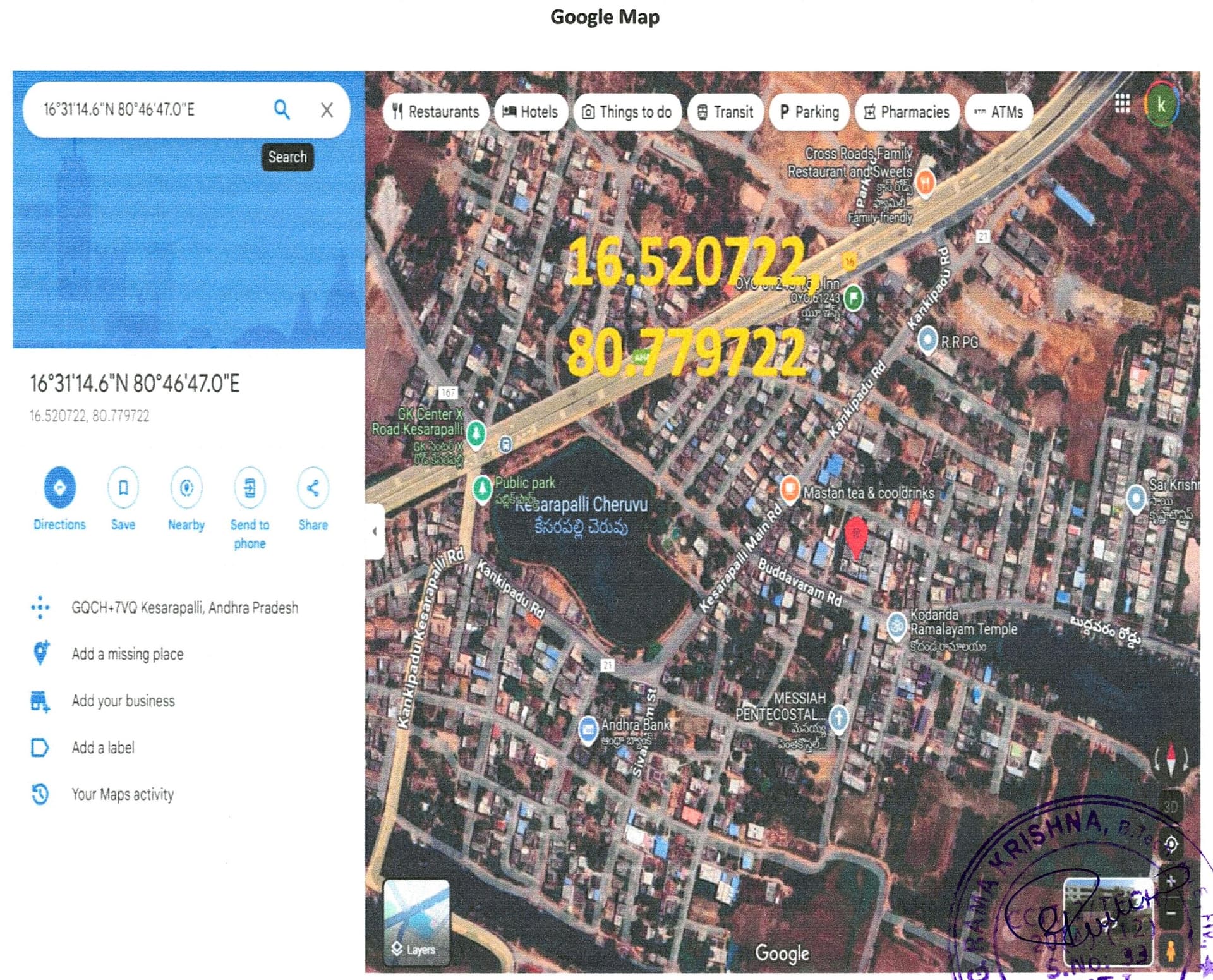Copy plus code GQCH+7VQ Kesarapalli
Screen dimensions: 1213x980
pyautogui.click(x=184, y=608)
